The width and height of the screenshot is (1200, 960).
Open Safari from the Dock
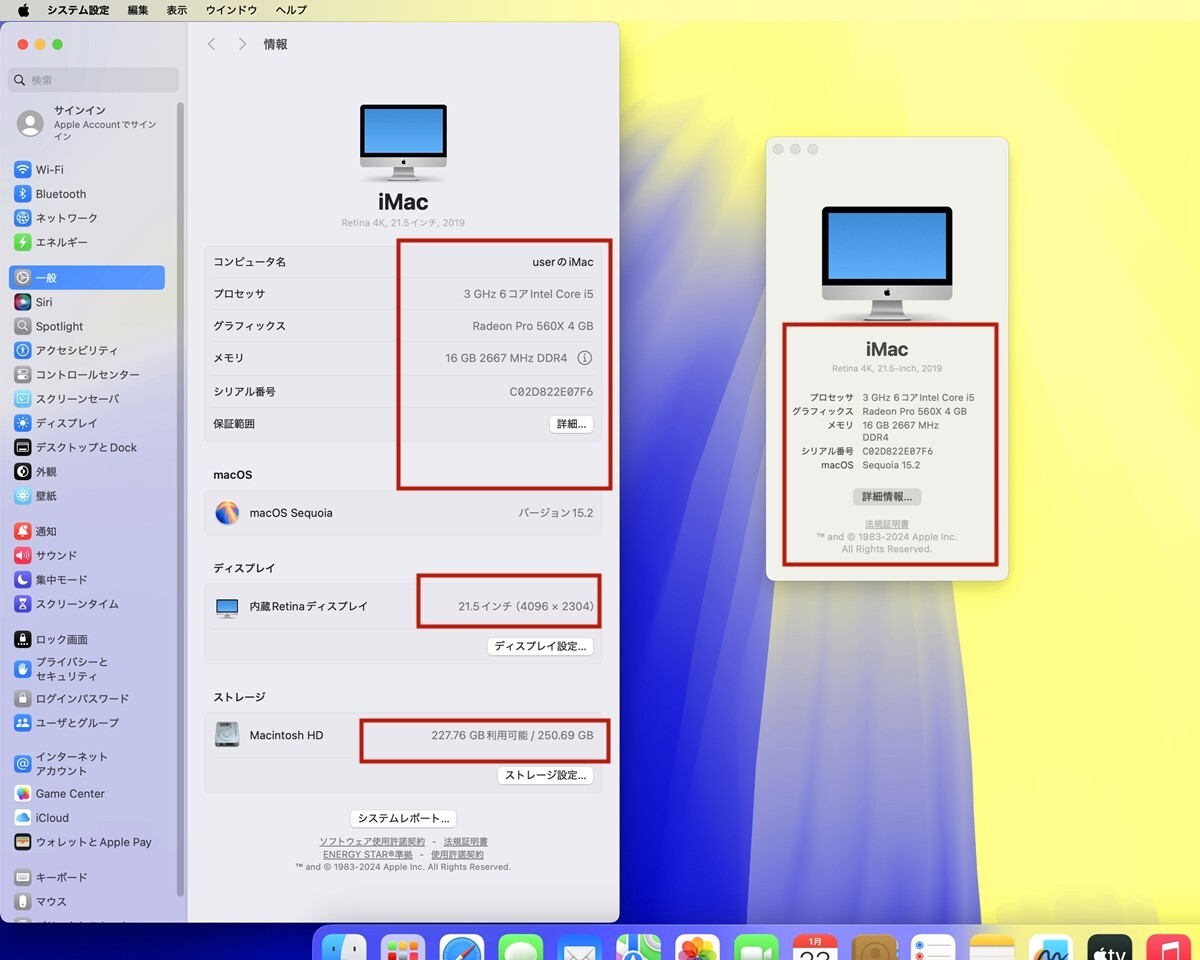point(462,950)
